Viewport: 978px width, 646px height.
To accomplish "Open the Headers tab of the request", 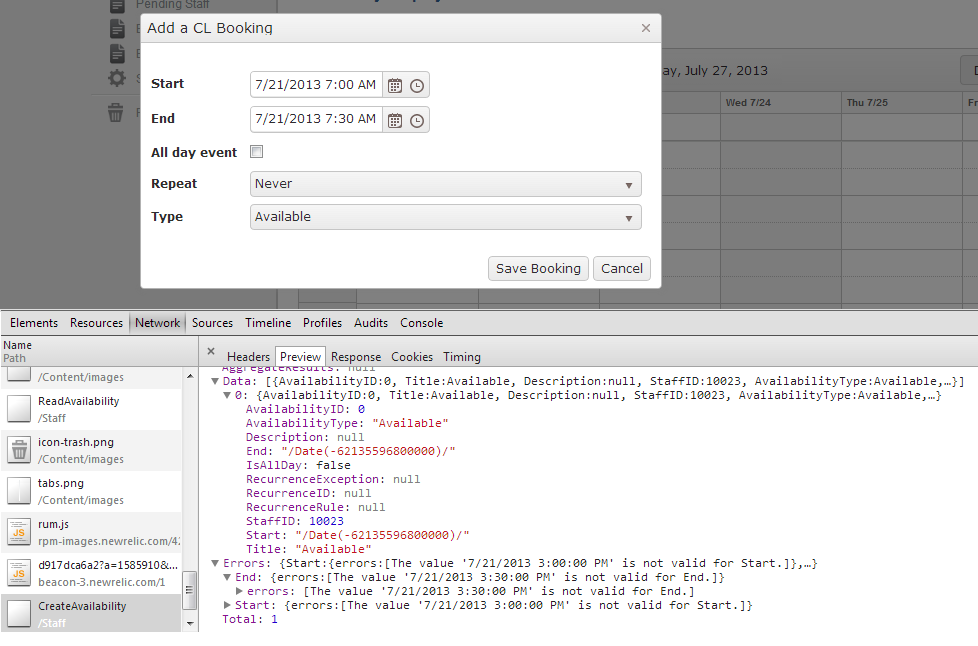I will (248, 357).
